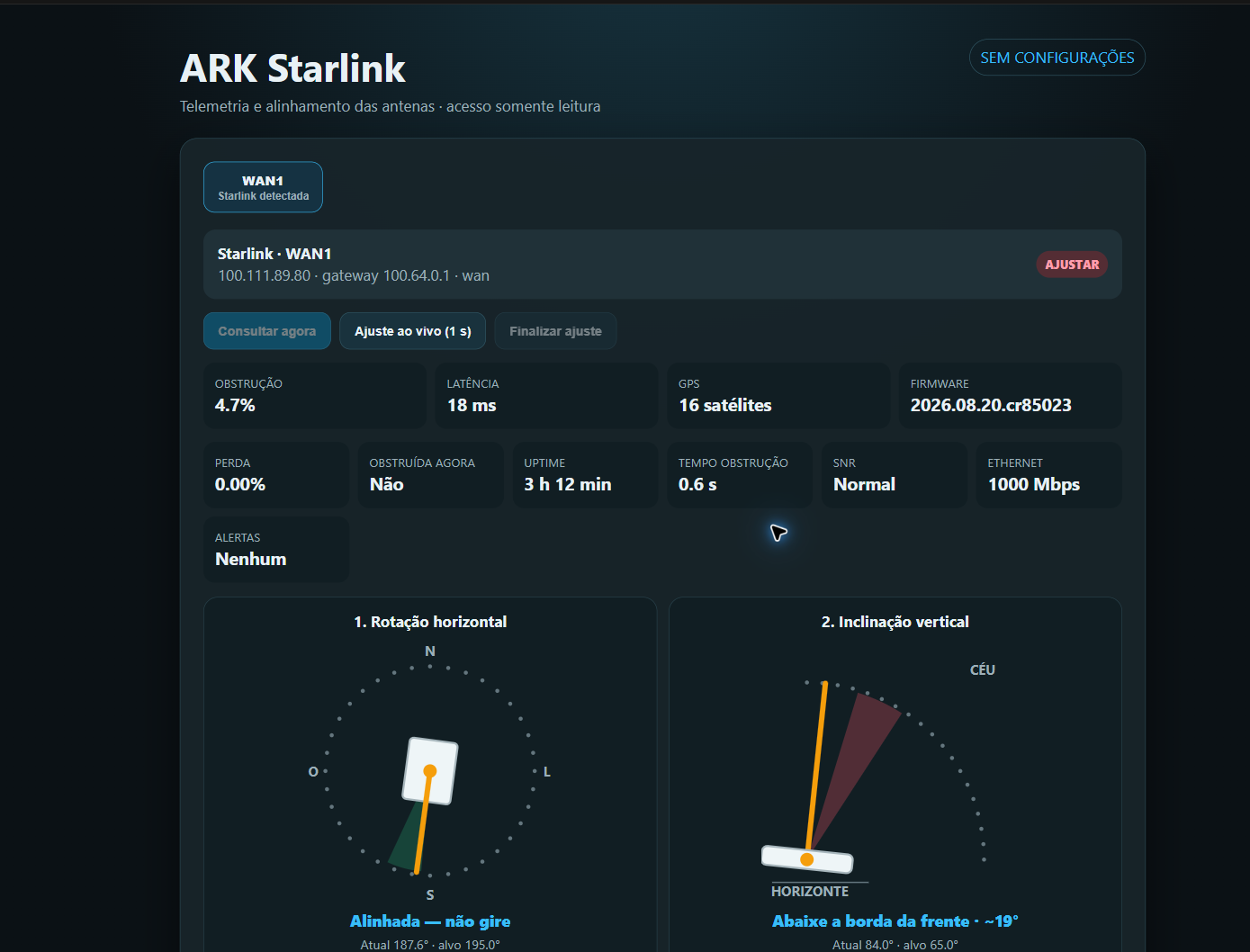Click Alinhada — não gire status

[x=430, y=921]
